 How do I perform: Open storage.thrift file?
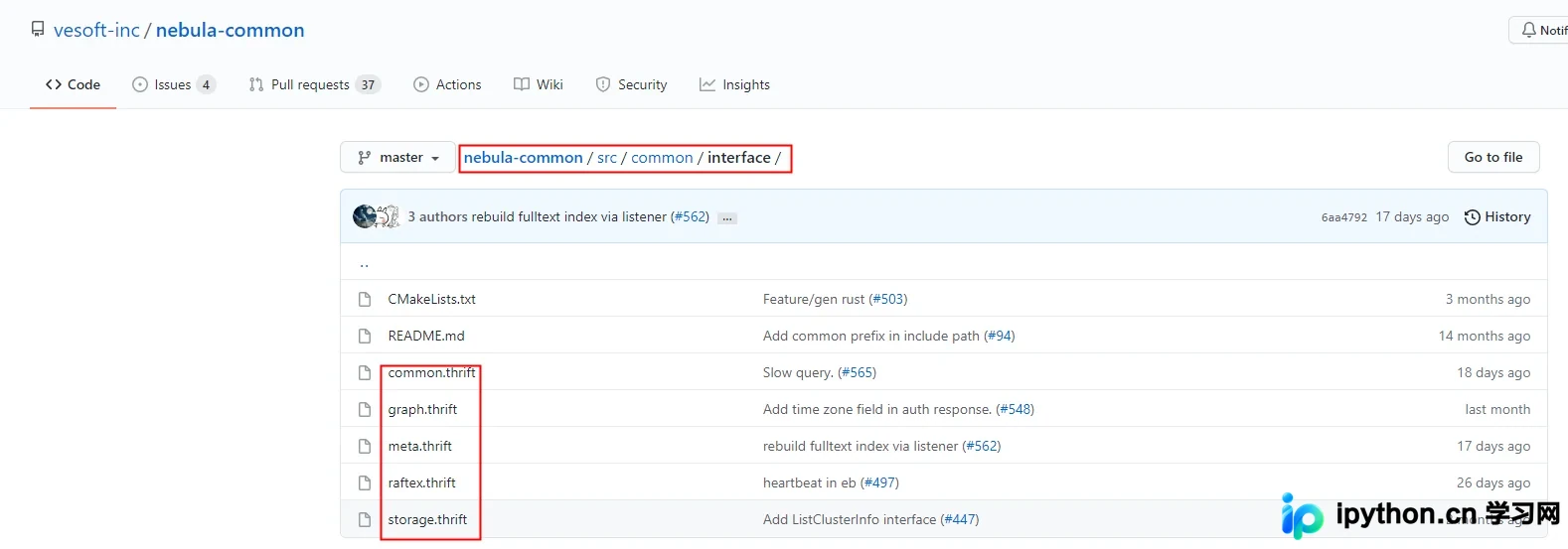[x=427, y=519]
